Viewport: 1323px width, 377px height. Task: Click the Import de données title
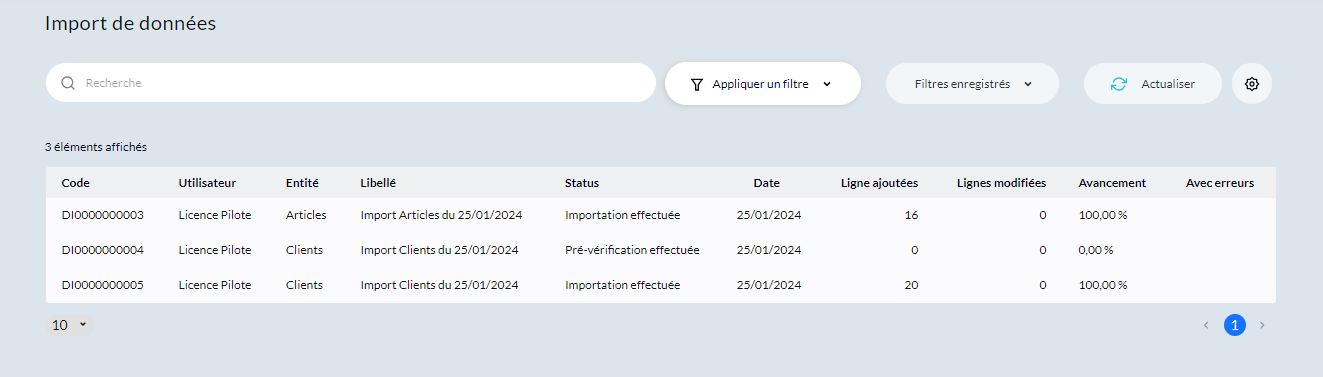pos(131,23)
